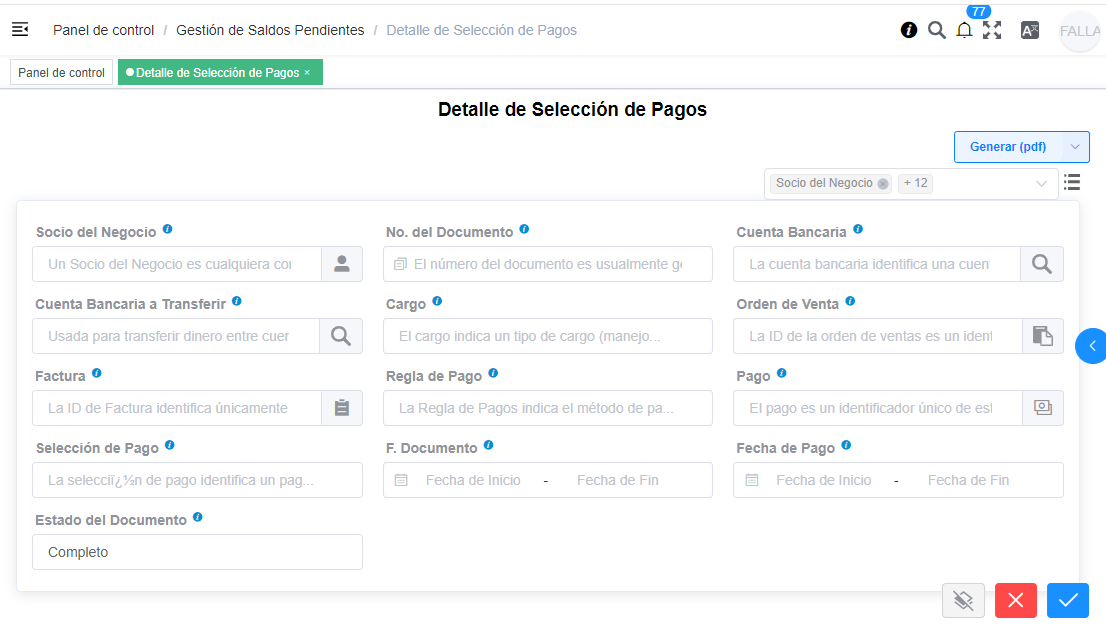Open the sidebar hamburger menu
The height and width of the screenshot is (641, 1106).
tap(20, 30)
